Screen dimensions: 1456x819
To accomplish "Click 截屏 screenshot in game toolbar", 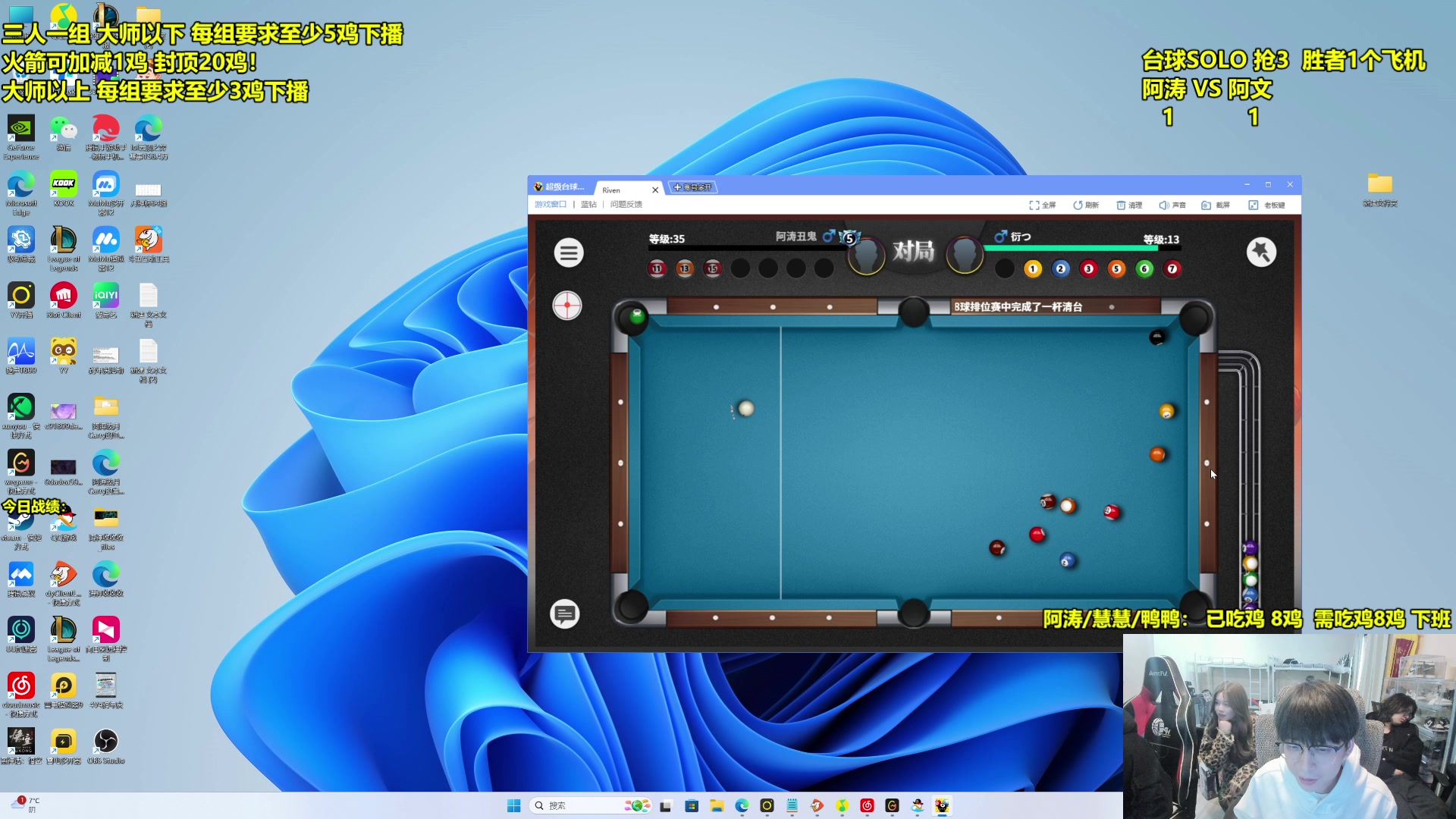I will tap(1216, 205).
